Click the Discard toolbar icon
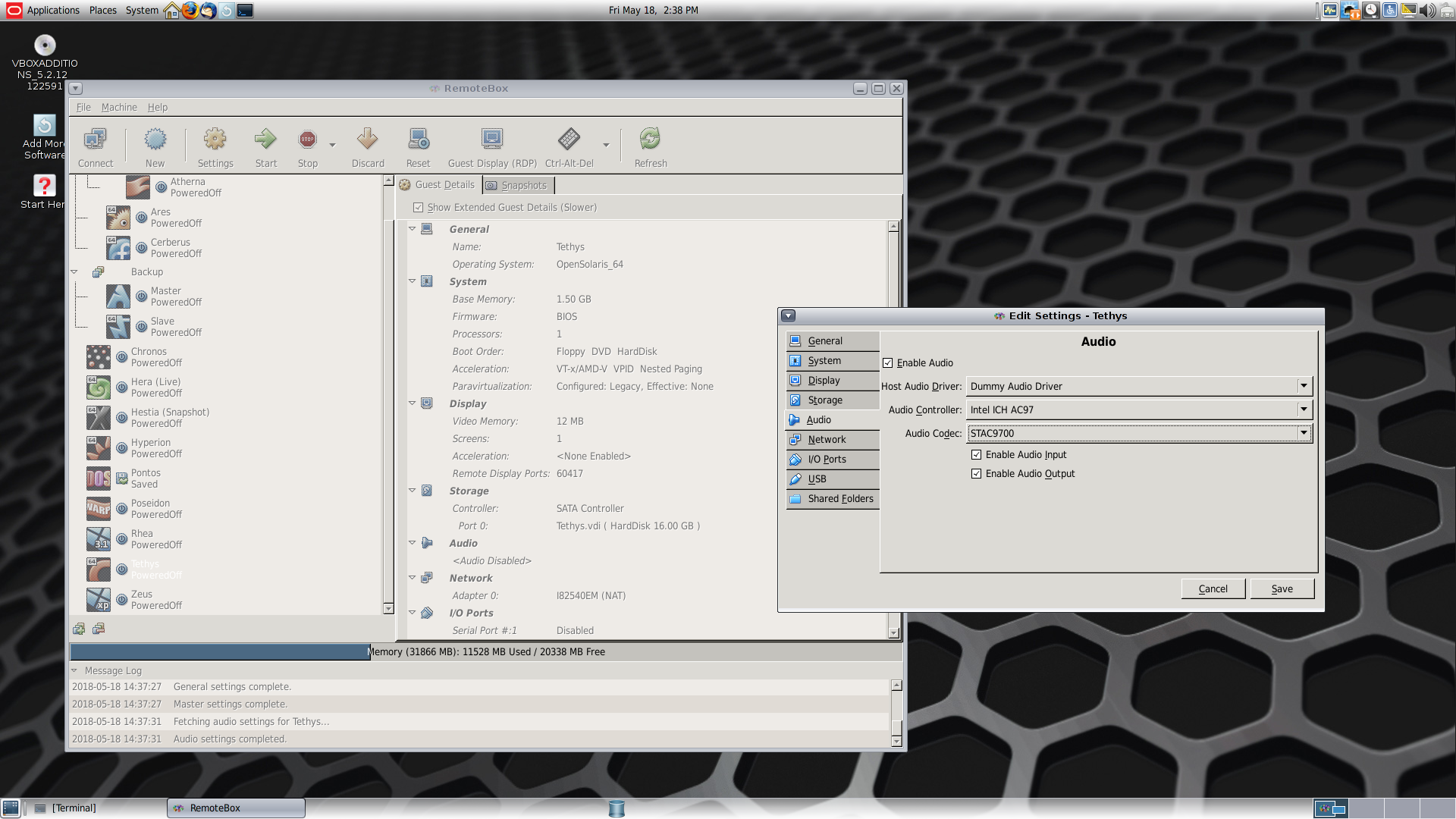Screen dimensions: 1456x819 click(x=367, y=146)
